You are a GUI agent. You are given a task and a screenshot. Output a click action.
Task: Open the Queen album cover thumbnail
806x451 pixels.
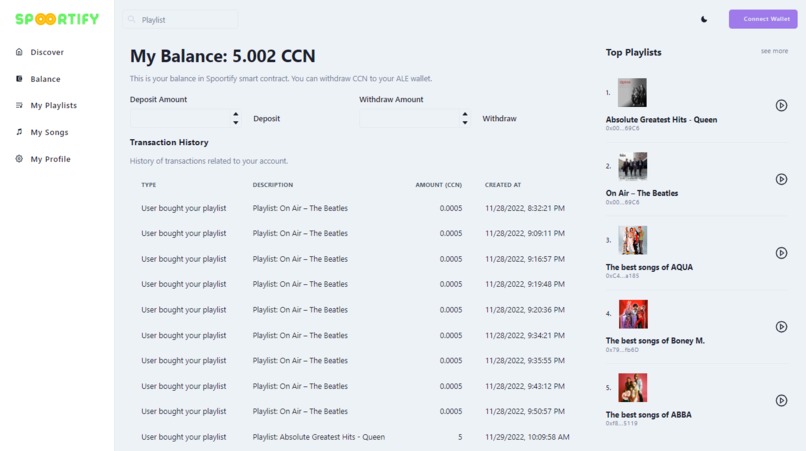pos(632,93)
